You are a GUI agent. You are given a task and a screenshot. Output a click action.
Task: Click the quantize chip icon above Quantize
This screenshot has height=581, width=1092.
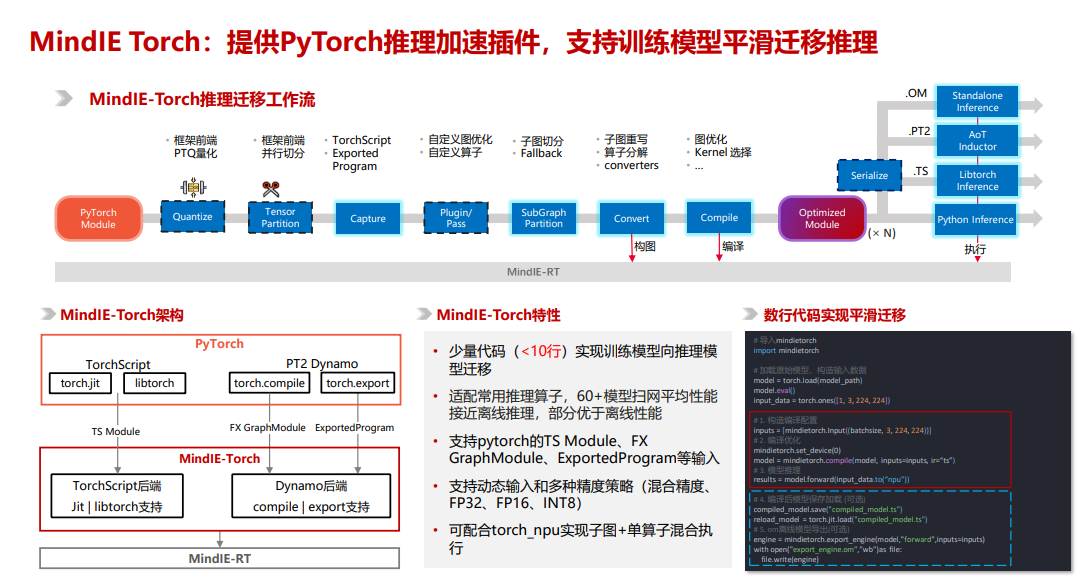[193, 187]
